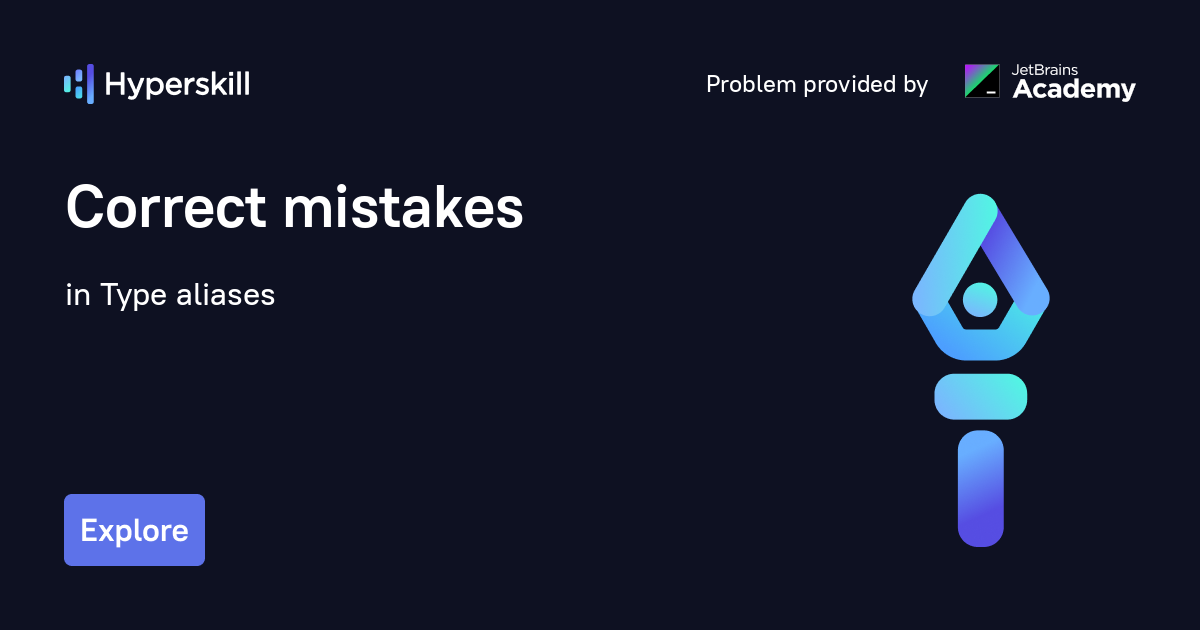The height and width of the screenshot is (630, 1200).
Task: Click the JetBrains Academy square logo
Action: coord(981,81)
